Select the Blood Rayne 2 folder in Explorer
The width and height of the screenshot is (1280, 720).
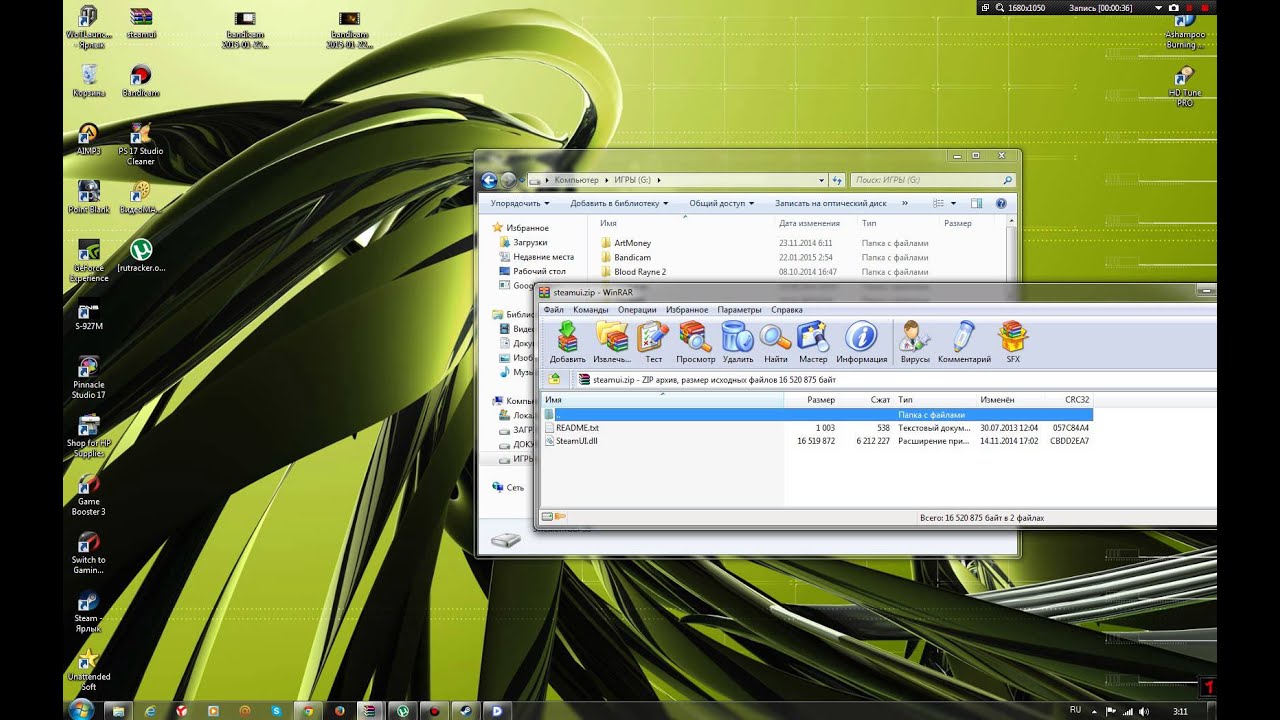point(639,272)
